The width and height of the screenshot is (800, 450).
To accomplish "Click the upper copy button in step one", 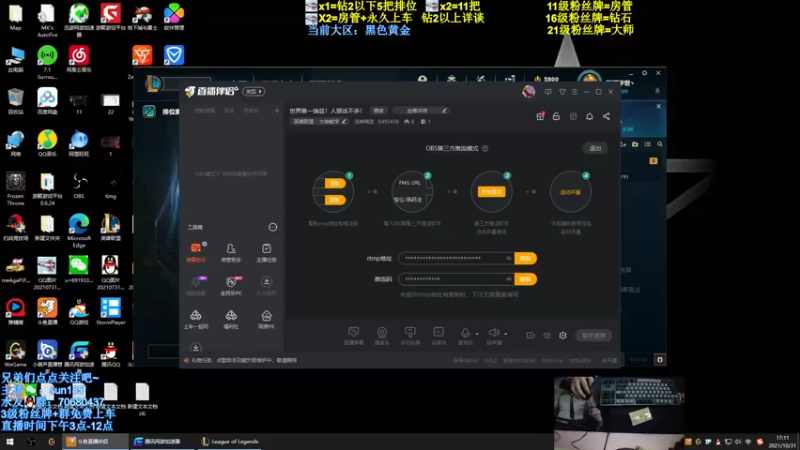I will tap(335, 183).
